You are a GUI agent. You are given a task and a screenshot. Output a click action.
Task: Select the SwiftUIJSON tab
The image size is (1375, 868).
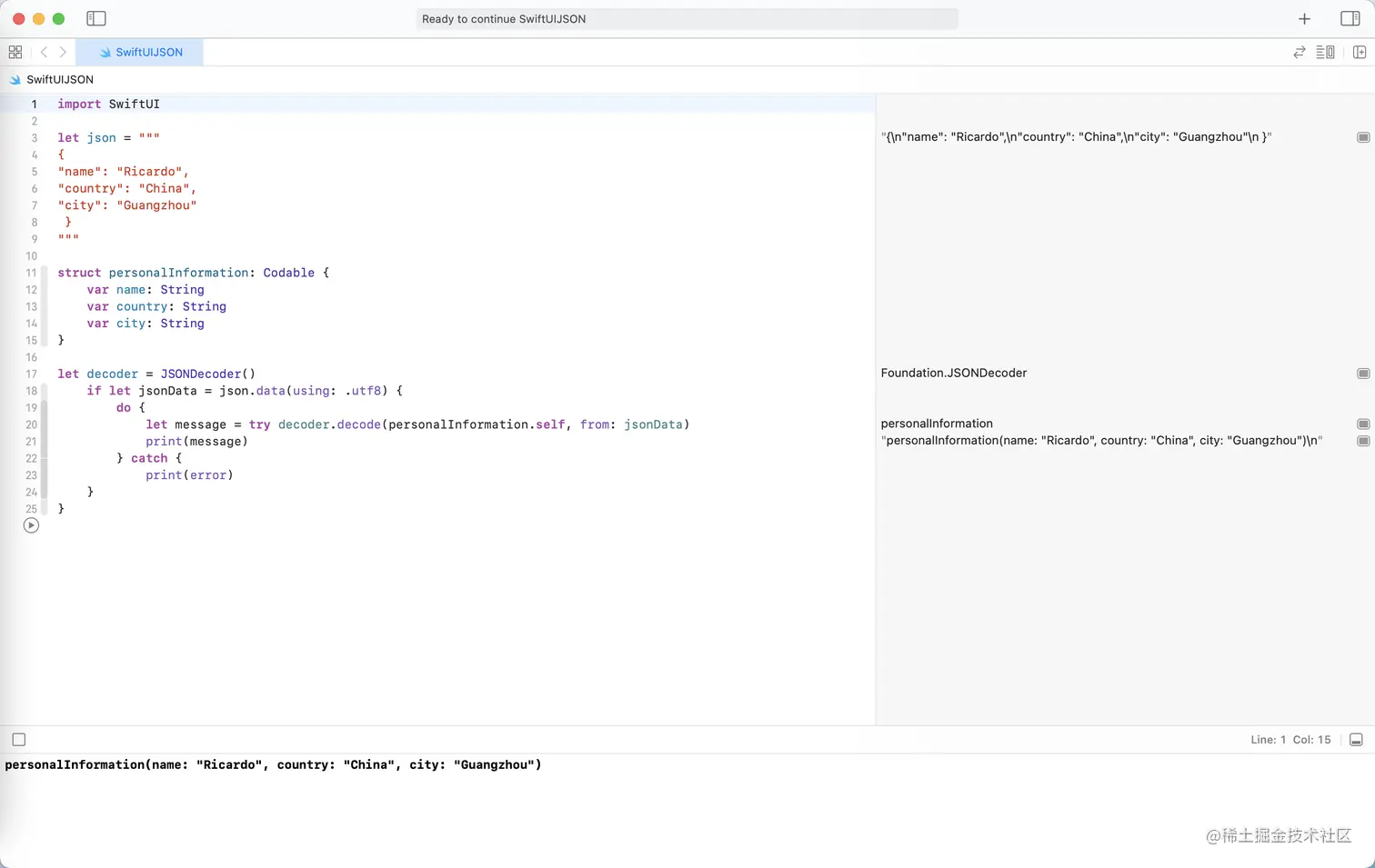[x=140, y=52]
